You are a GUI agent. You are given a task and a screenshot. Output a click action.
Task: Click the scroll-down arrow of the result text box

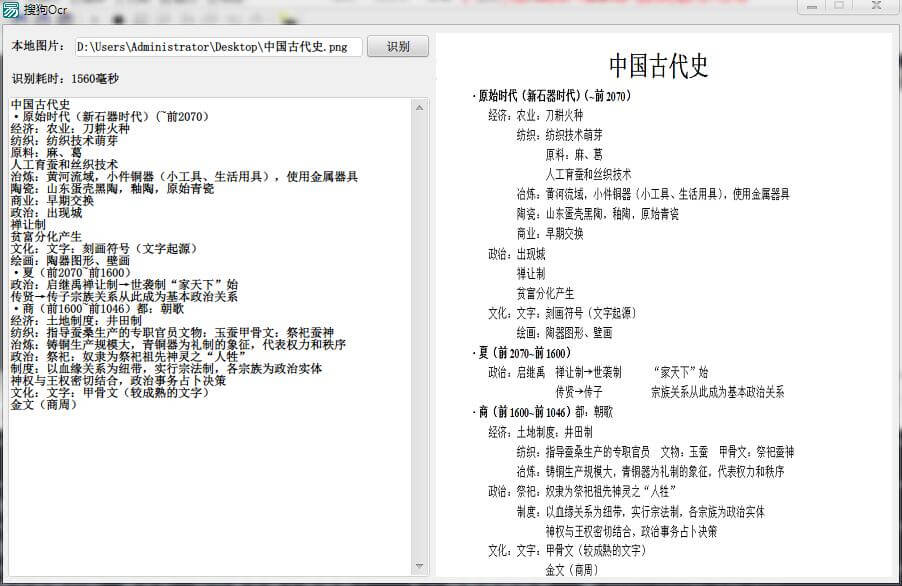tap(420, 567)
